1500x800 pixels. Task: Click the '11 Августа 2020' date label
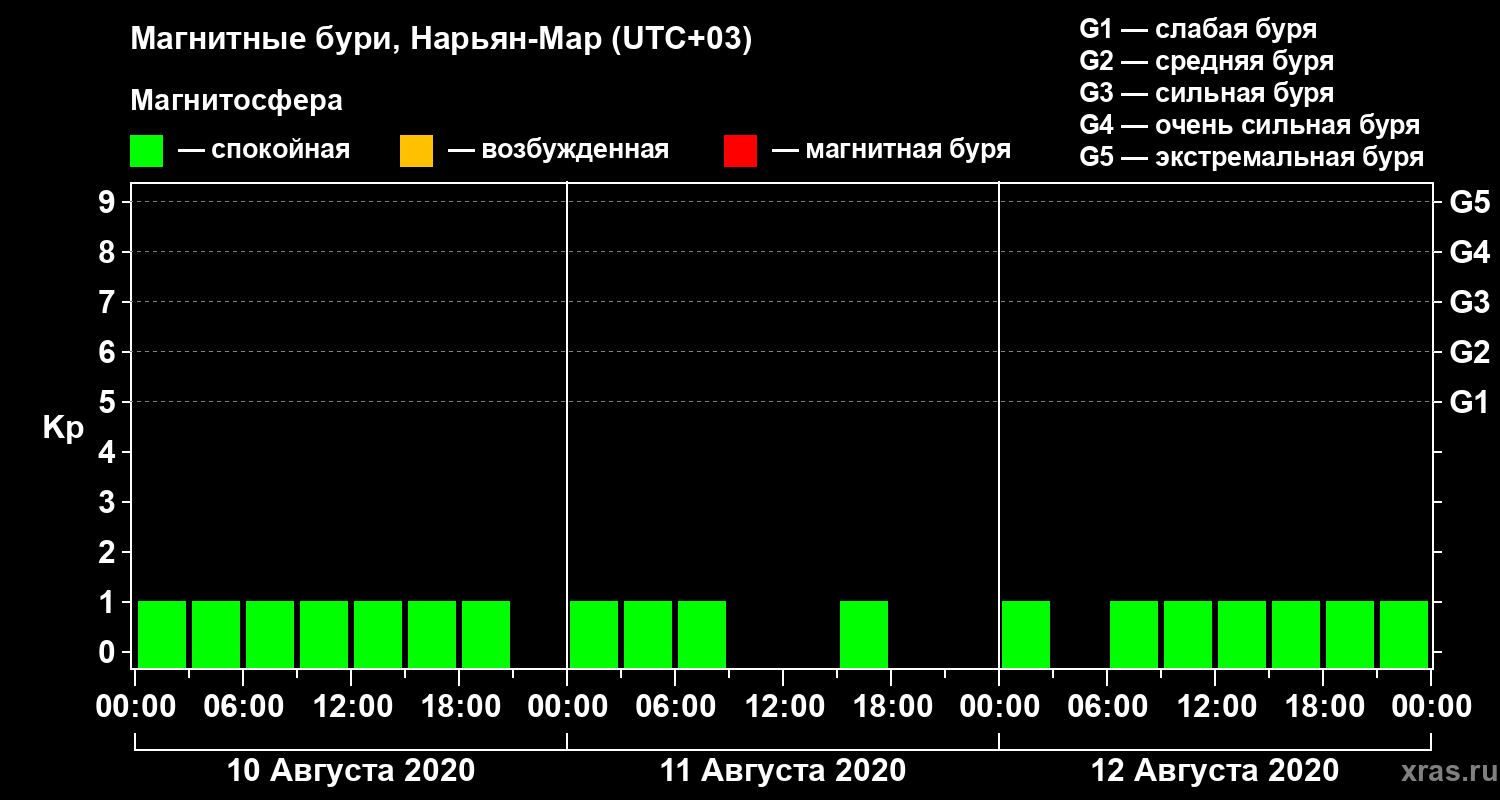coord(783,771)
